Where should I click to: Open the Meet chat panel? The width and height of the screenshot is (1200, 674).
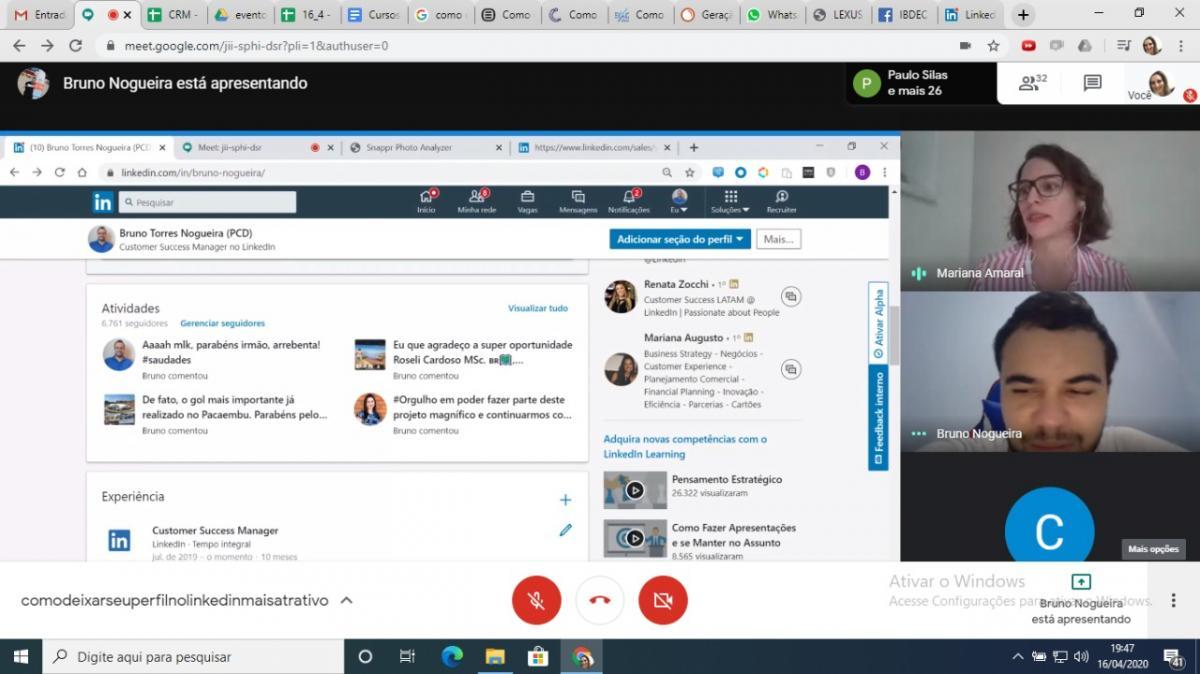[x=1093, y=83]
